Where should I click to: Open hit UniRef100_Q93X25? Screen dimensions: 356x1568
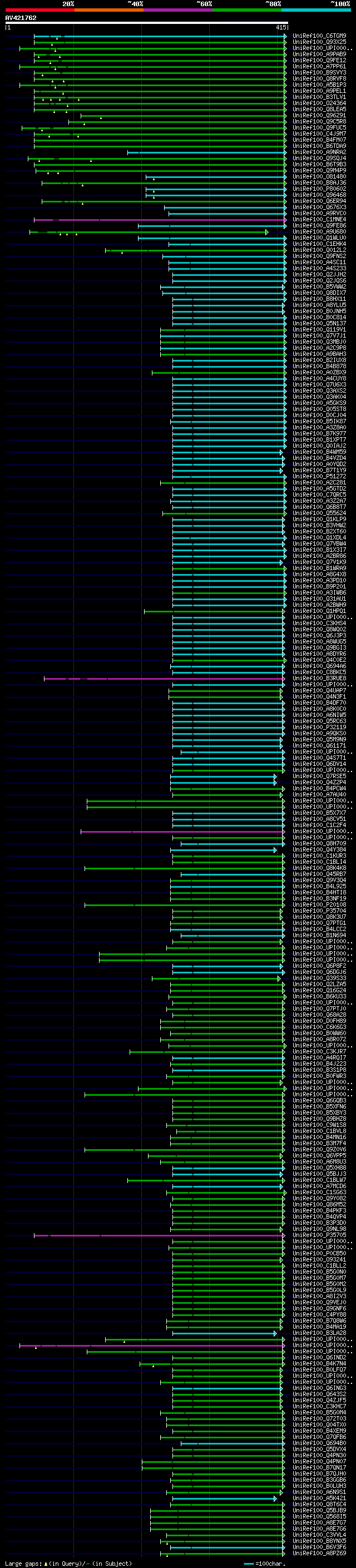(x=319, y=42)
